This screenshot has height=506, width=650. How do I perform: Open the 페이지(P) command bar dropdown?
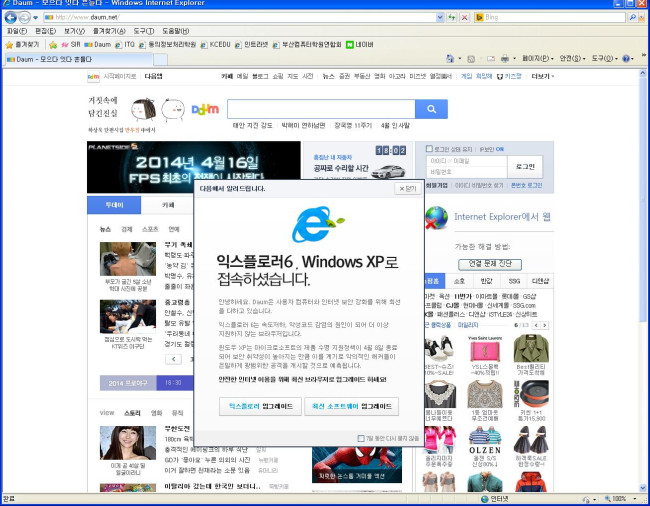click(x=537, y=58)
